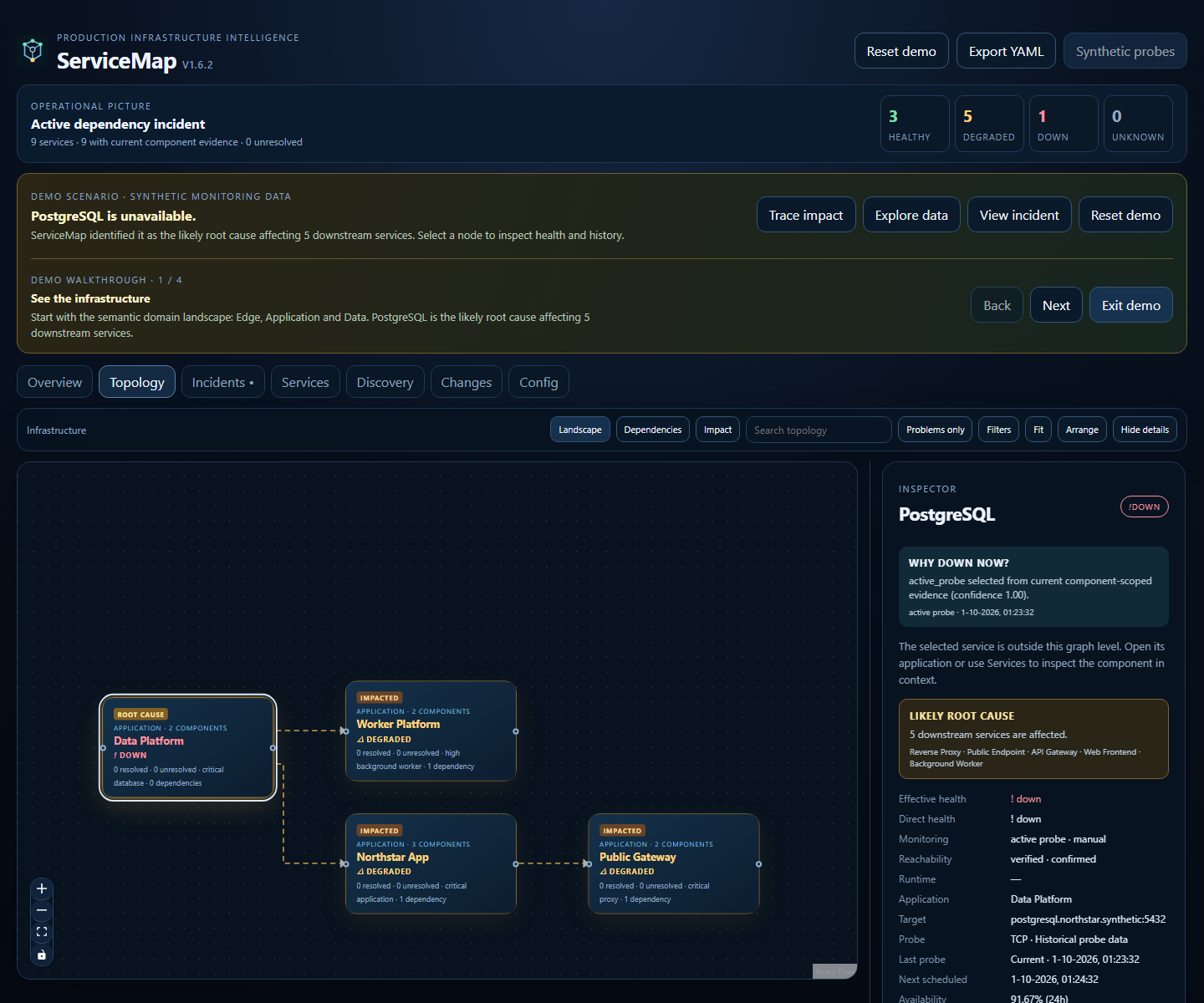Focus the Search topology field
Viewport: 1204px width, 1003px height.
[819, 430]
